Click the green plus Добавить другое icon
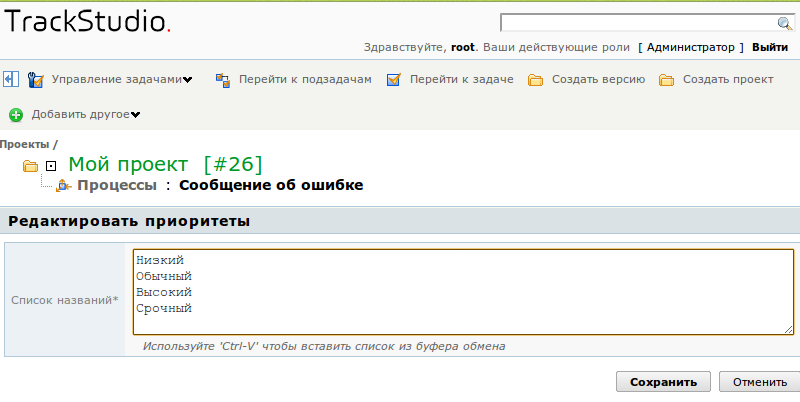This screenshot has width=800, height=402. tap(16, 115)
